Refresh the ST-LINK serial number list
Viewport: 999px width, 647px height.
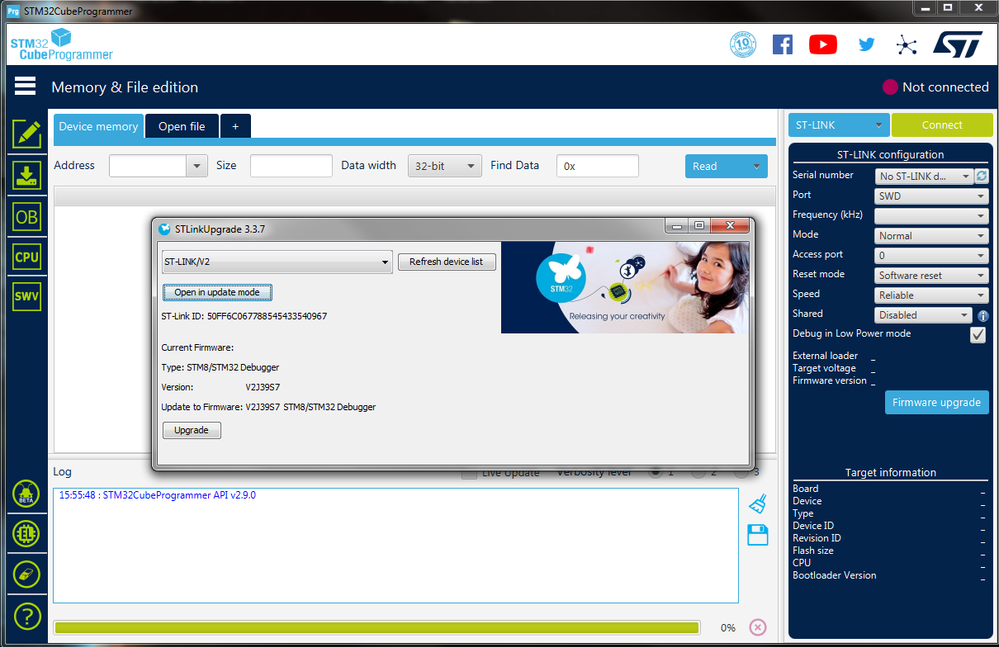click(x=982, y=176)
